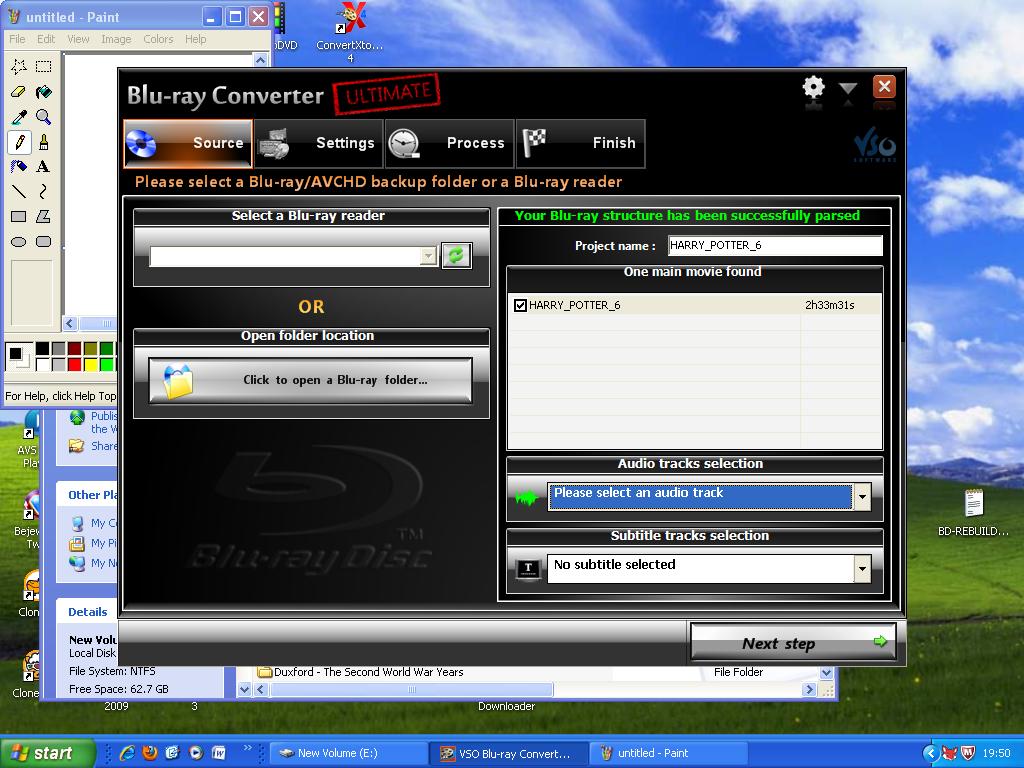
Task: Open the View menu in Paint
Action: point(78,39)
